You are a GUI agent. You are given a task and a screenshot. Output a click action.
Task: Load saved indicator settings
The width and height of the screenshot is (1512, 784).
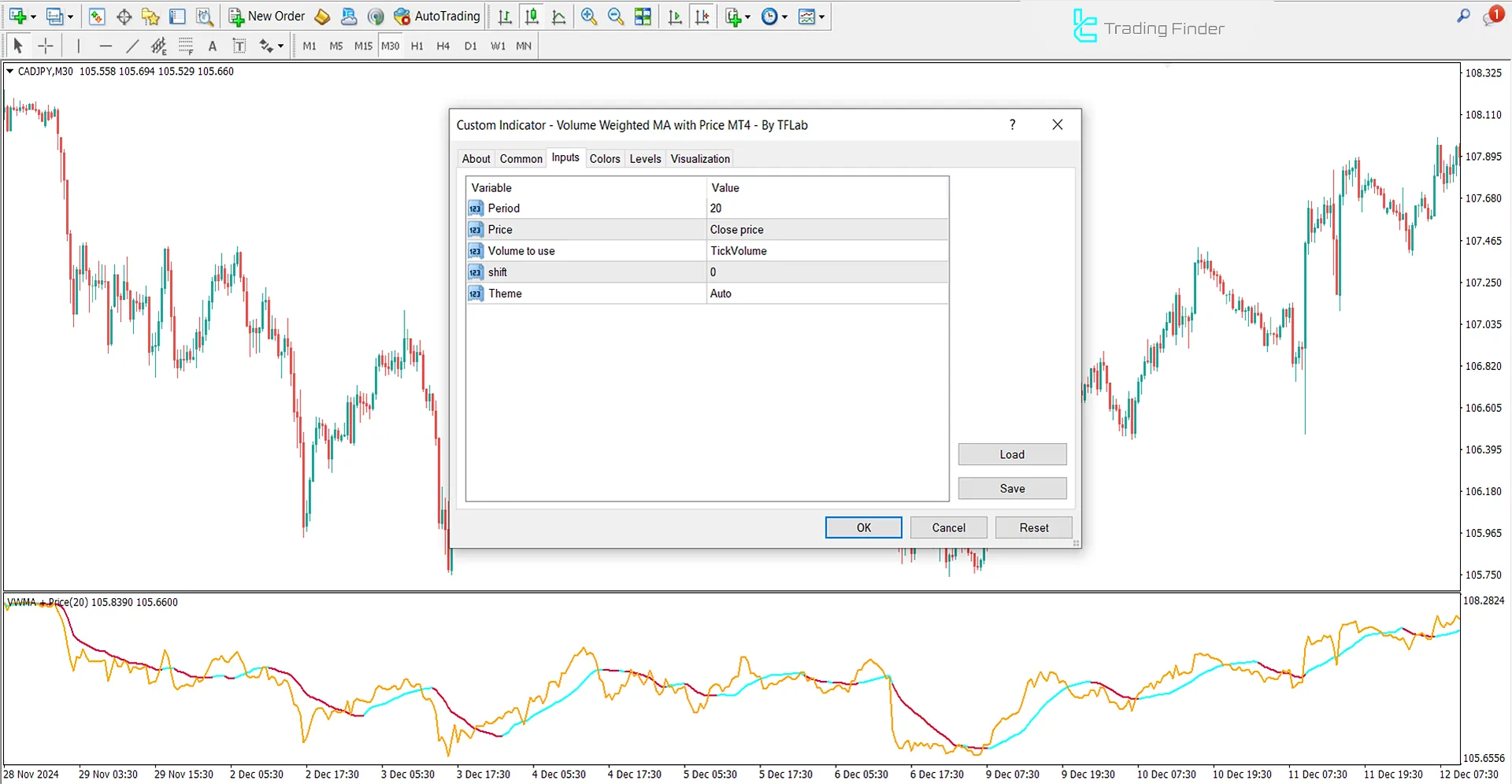point(1012,454)
